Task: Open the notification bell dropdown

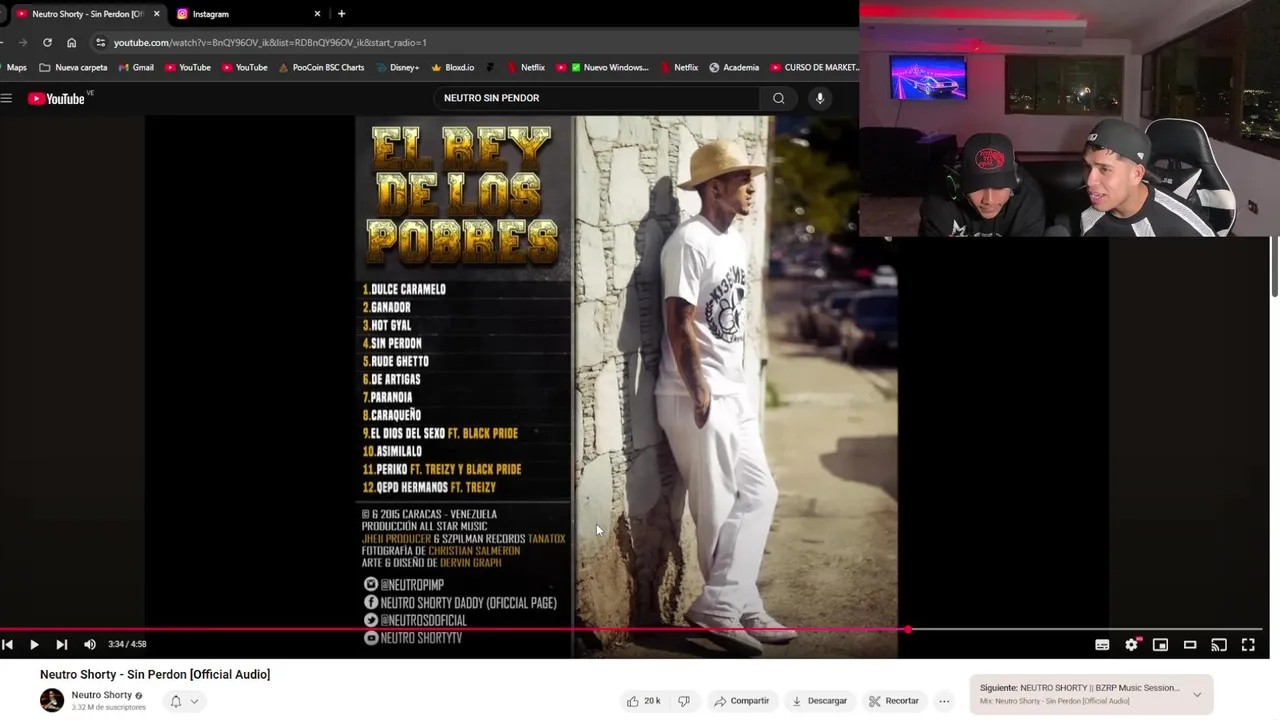Action: pyautogui.click(x=184, y=701)
